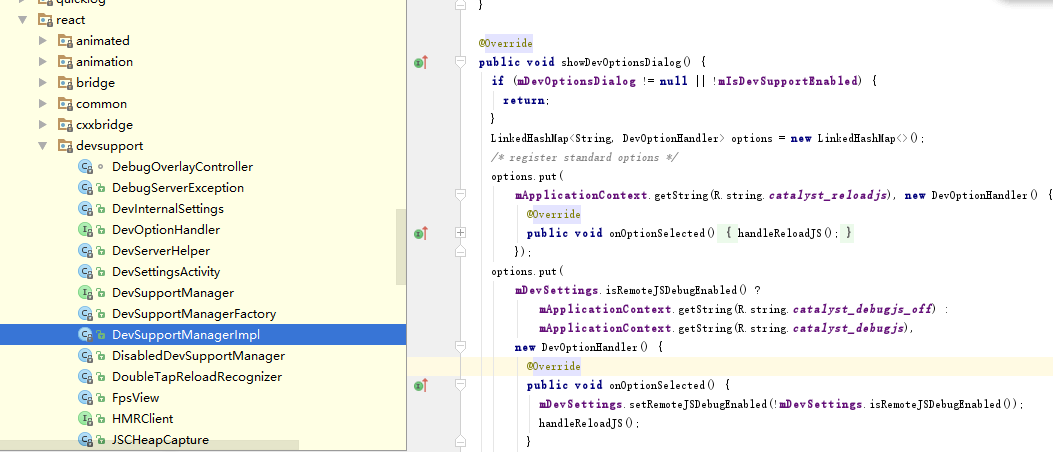Open DevServerHelper file

[x=161, y=251]
